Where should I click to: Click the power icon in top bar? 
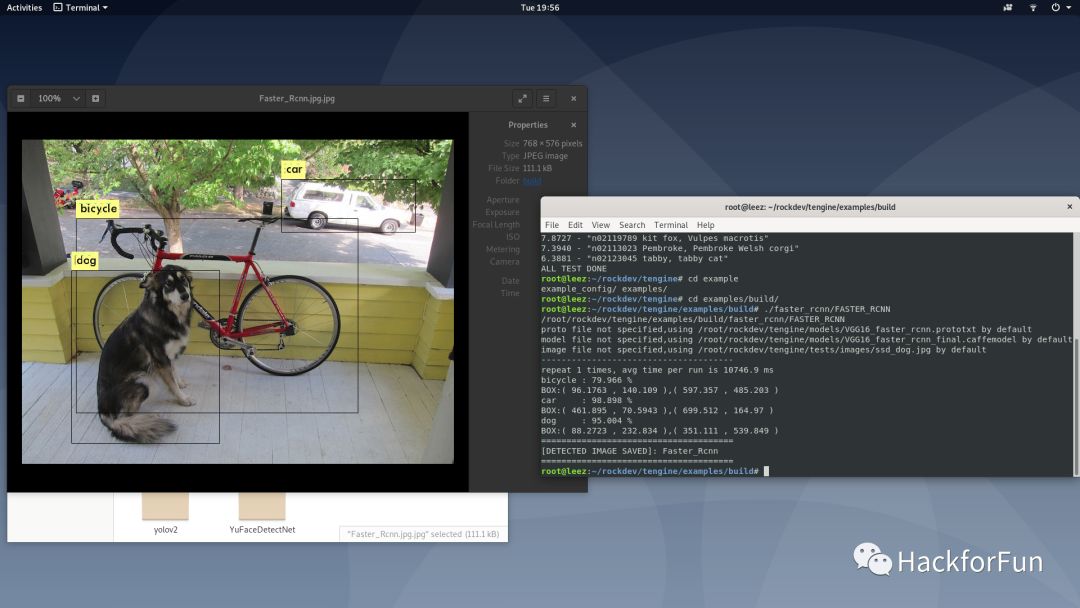coord(1055,8)
